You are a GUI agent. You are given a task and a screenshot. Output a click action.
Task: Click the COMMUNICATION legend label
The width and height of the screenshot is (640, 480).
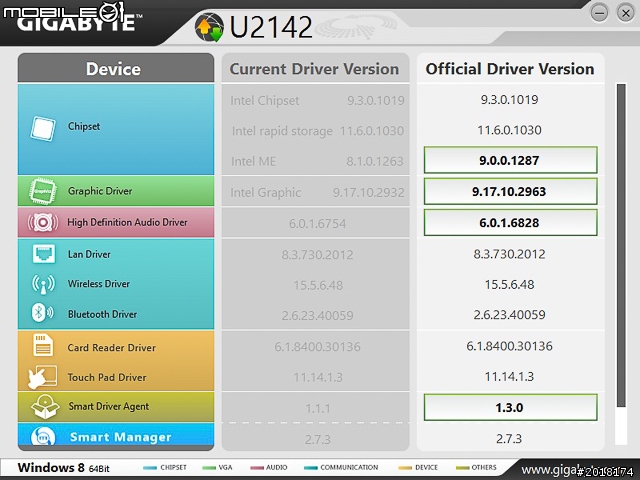[349, 467]
